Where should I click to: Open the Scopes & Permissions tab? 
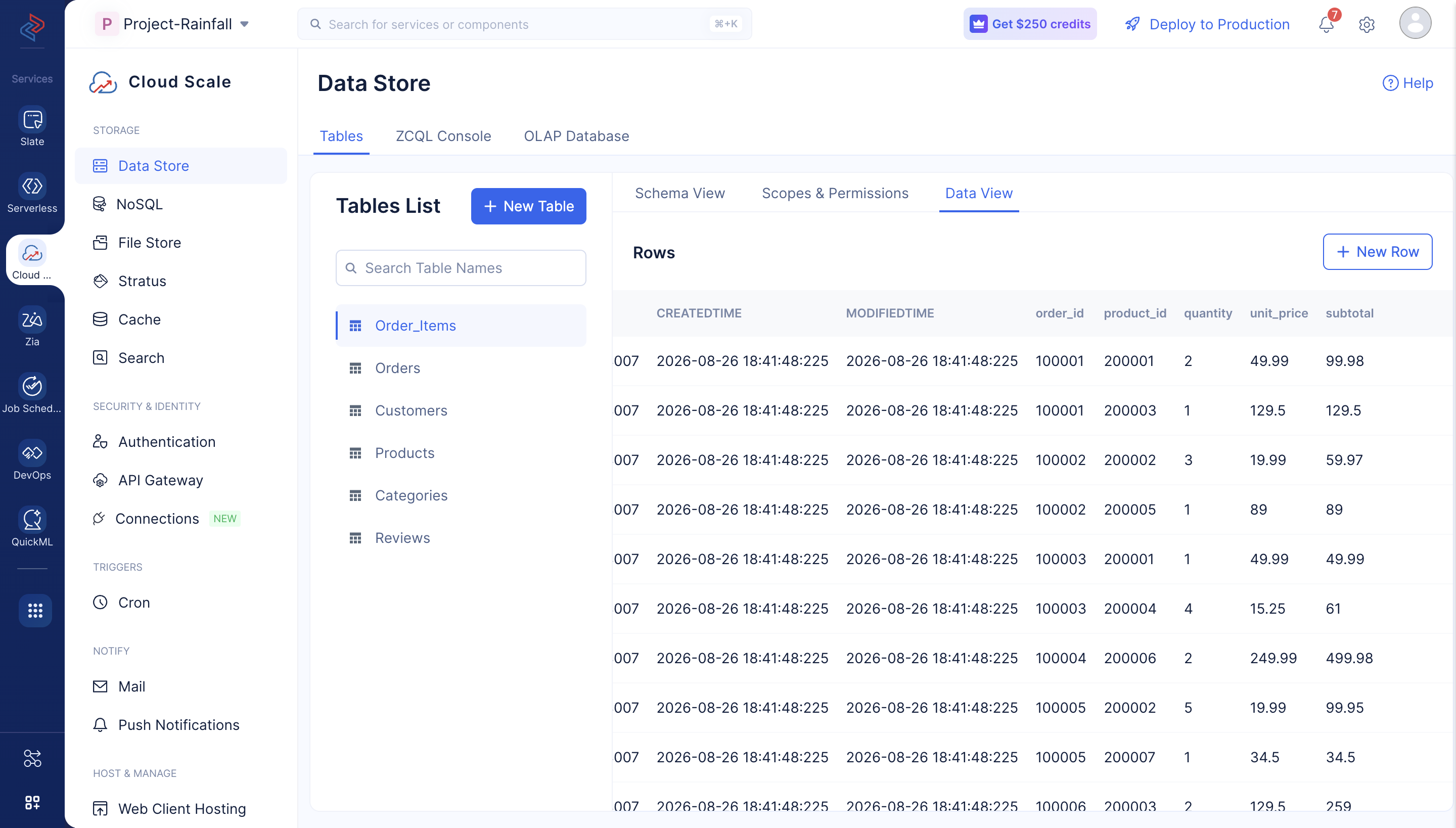(835, 193)
